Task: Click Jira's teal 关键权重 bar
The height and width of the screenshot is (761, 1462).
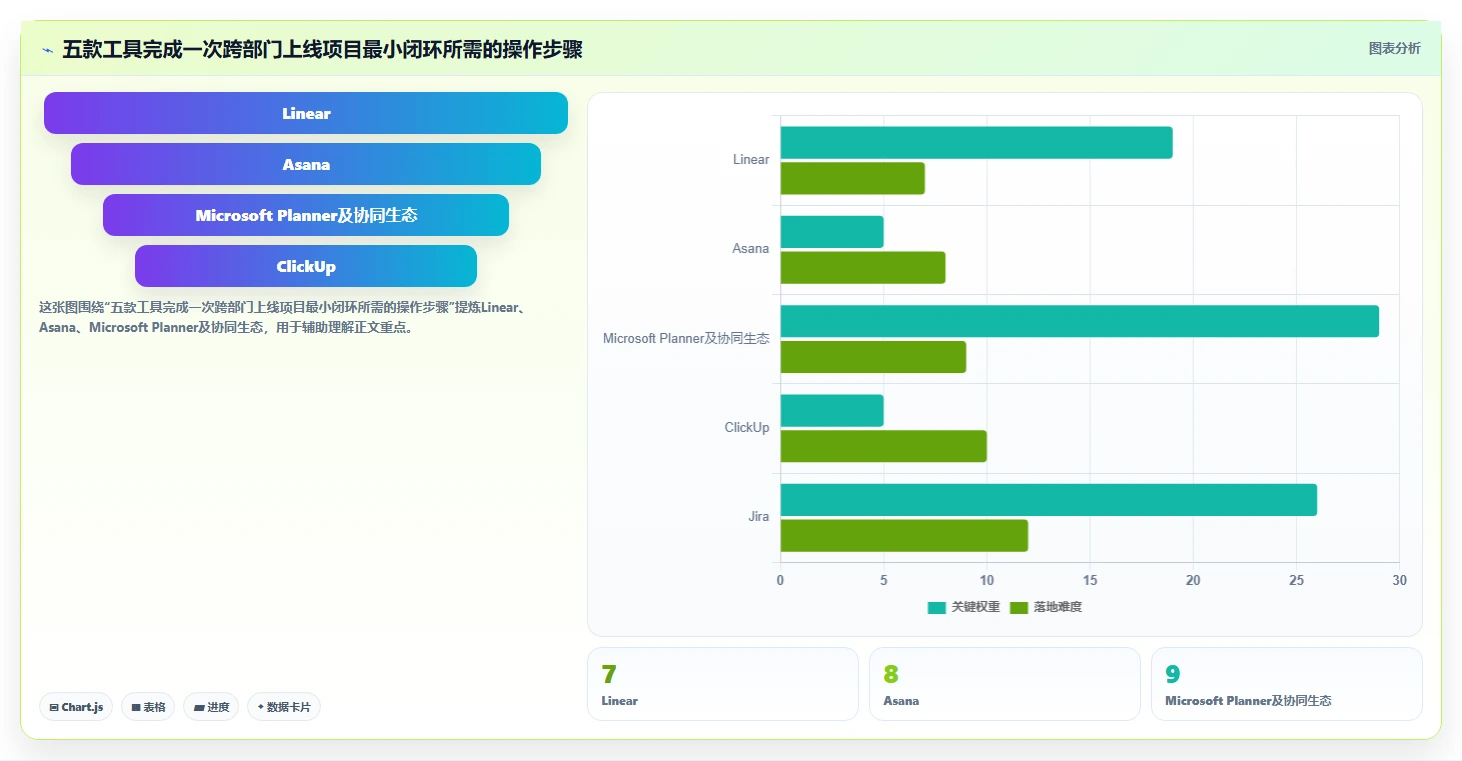Action: tap(1049, 500)
